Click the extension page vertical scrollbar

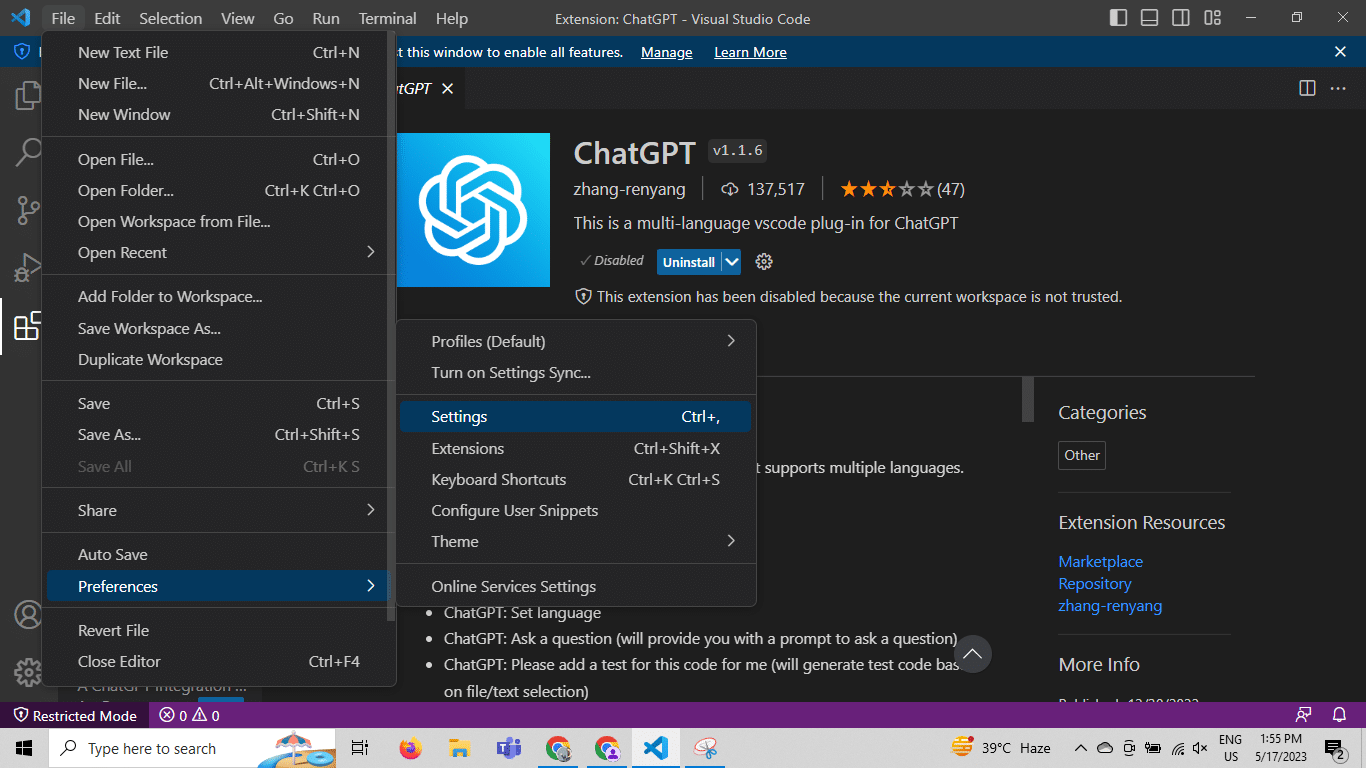1028,400
